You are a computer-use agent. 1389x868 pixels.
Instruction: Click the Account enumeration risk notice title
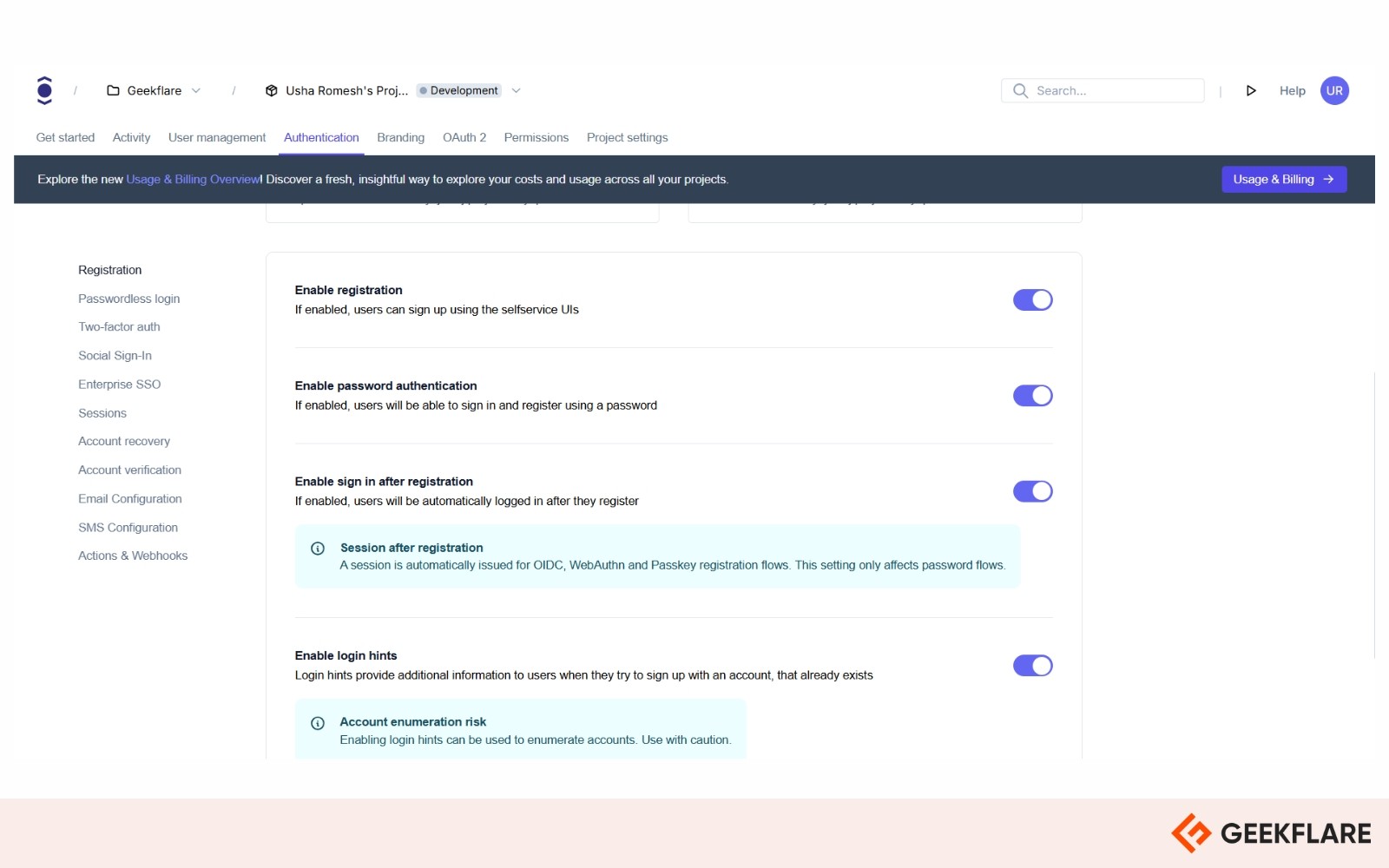(x=413, y=722)
